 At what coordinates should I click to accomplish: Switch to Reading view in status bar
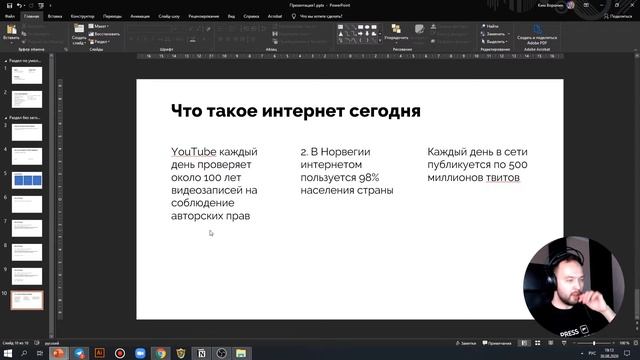[551, 343]
